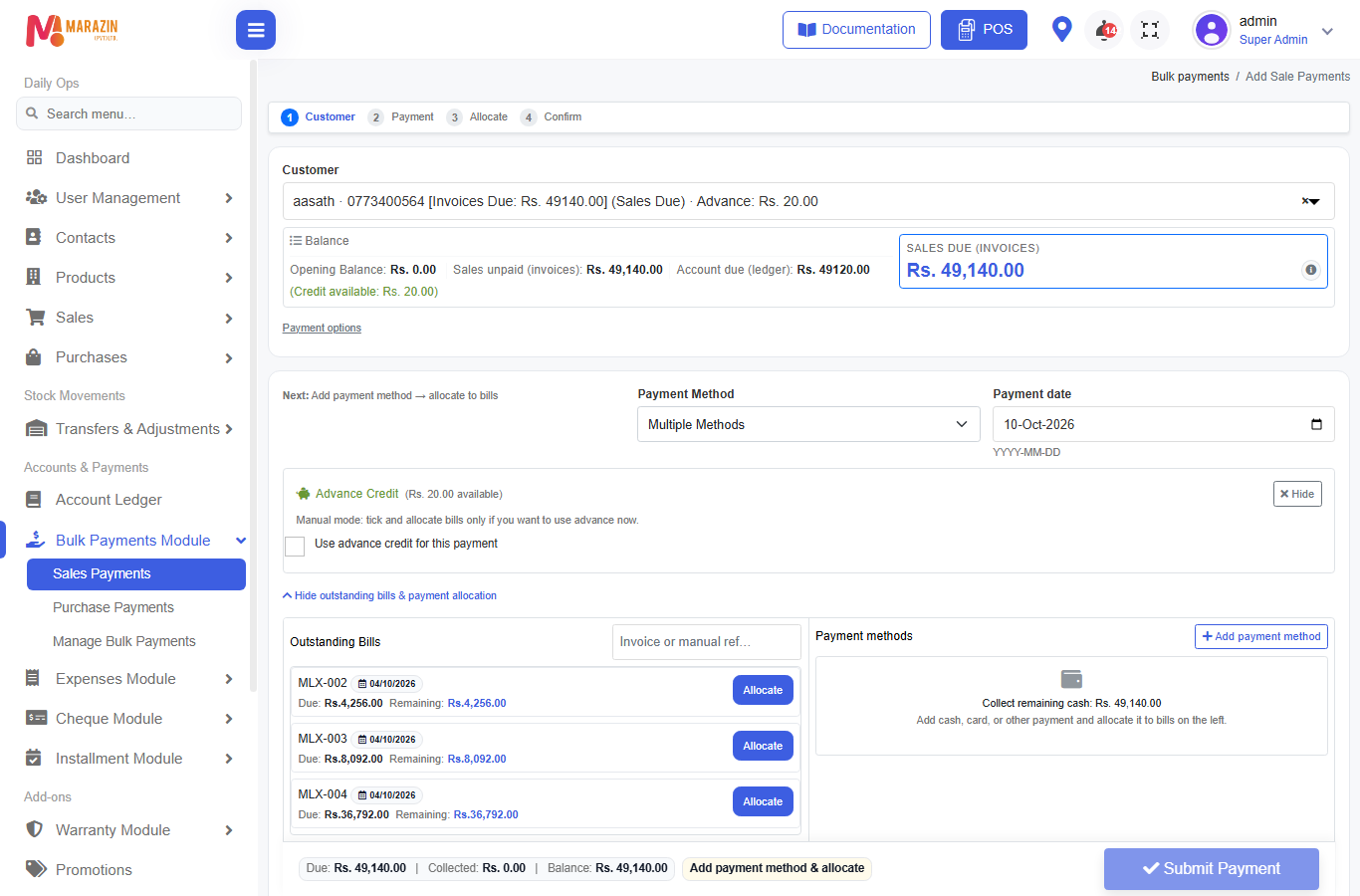The width and height of the screenshot is (1360, 896).
Task: Focus the Search menu input field
Action: (x=128, y=113)
